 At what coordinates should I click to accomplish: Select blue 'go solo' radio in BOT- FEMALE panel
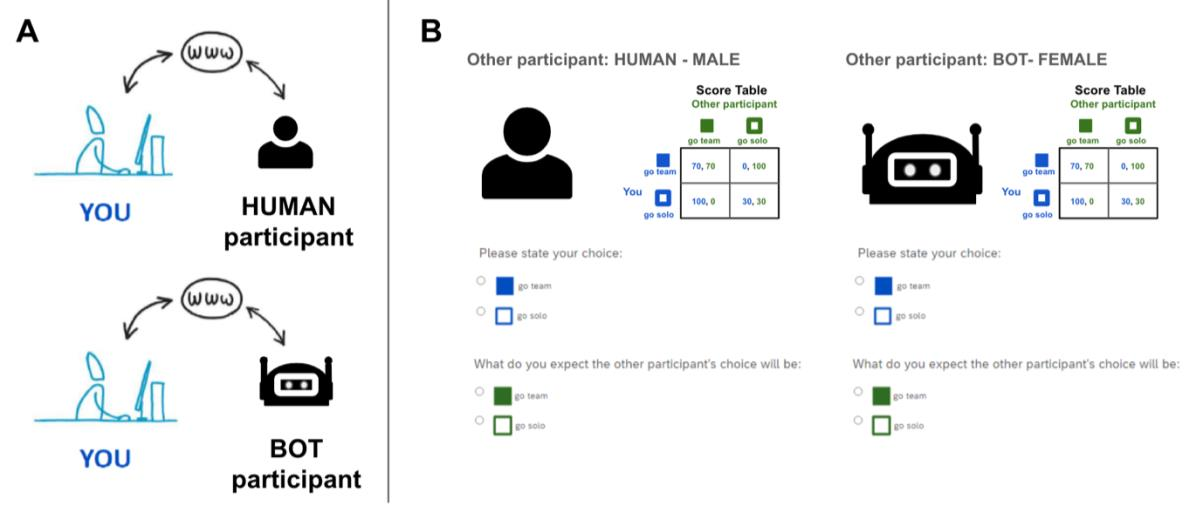(859, 311)
